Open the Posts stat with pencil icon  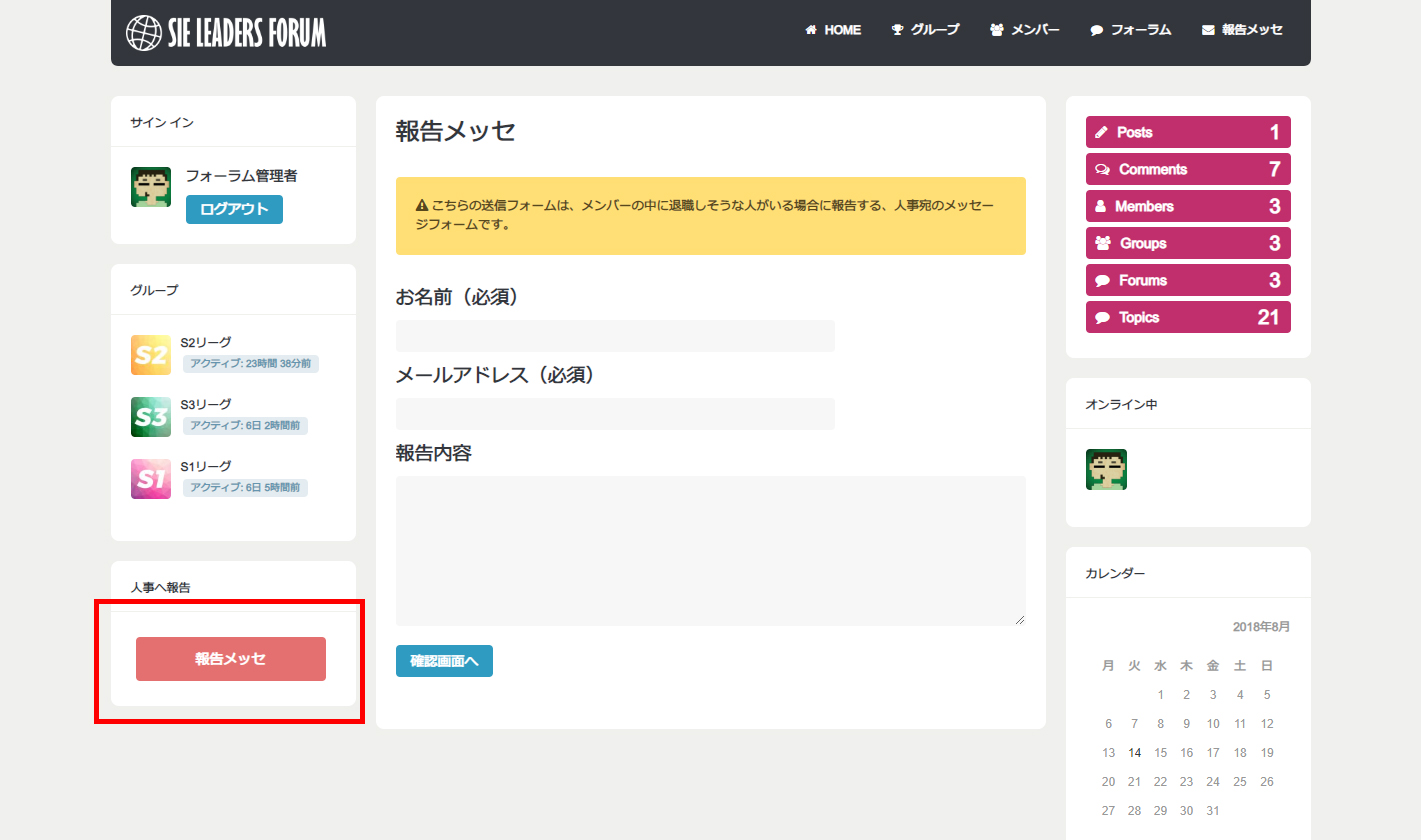(1187, 132)
